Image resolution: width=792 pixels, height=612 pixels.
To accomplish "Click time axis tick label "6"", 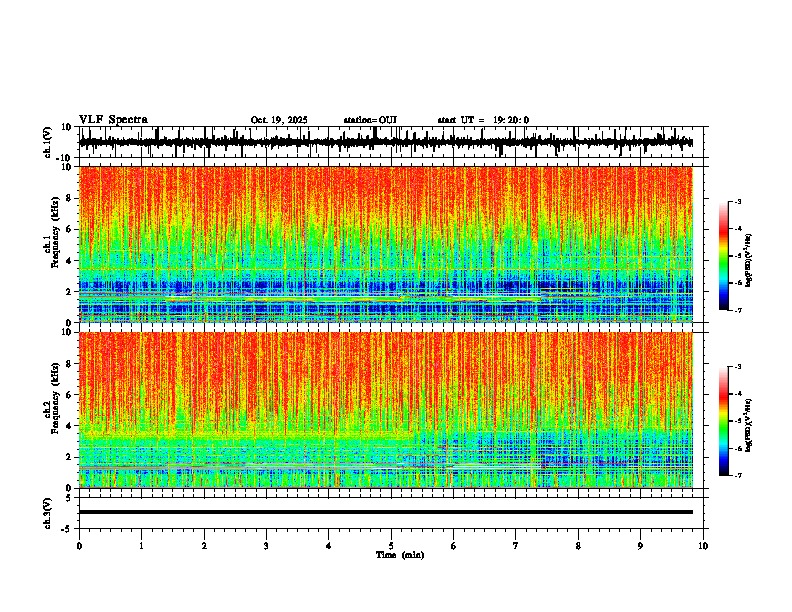I will pos(453,546).
